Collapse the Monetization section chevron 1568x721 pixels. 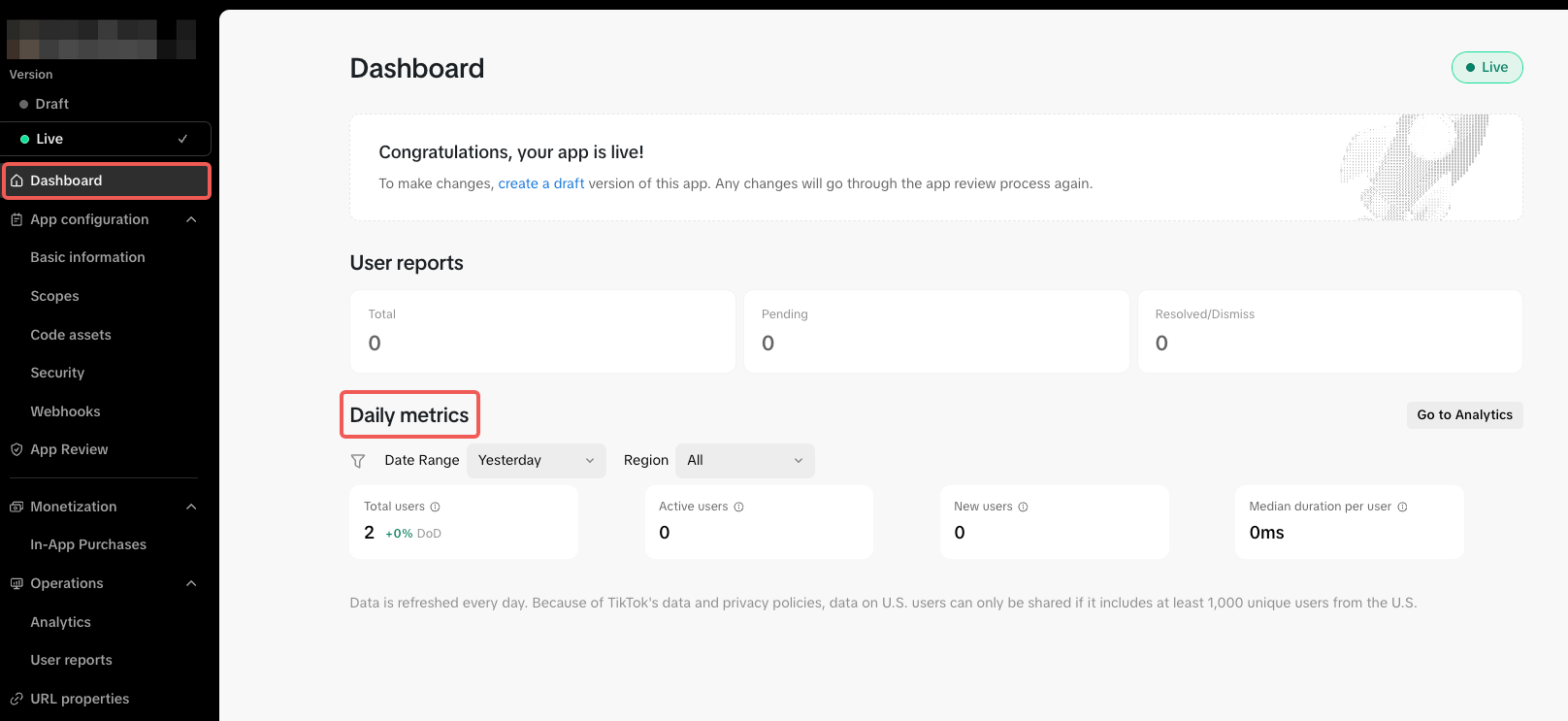click(191, 507)
